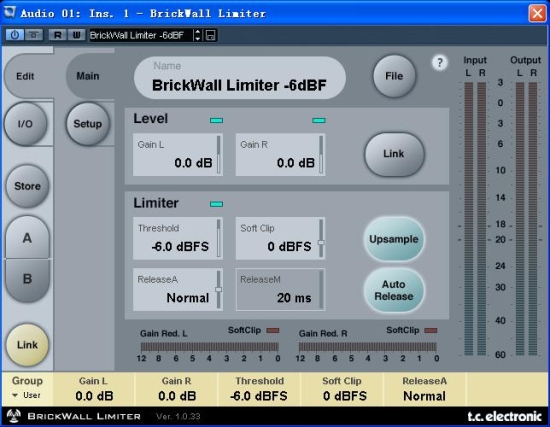Toggle the Link button in Level section

(x=394, y=154)
